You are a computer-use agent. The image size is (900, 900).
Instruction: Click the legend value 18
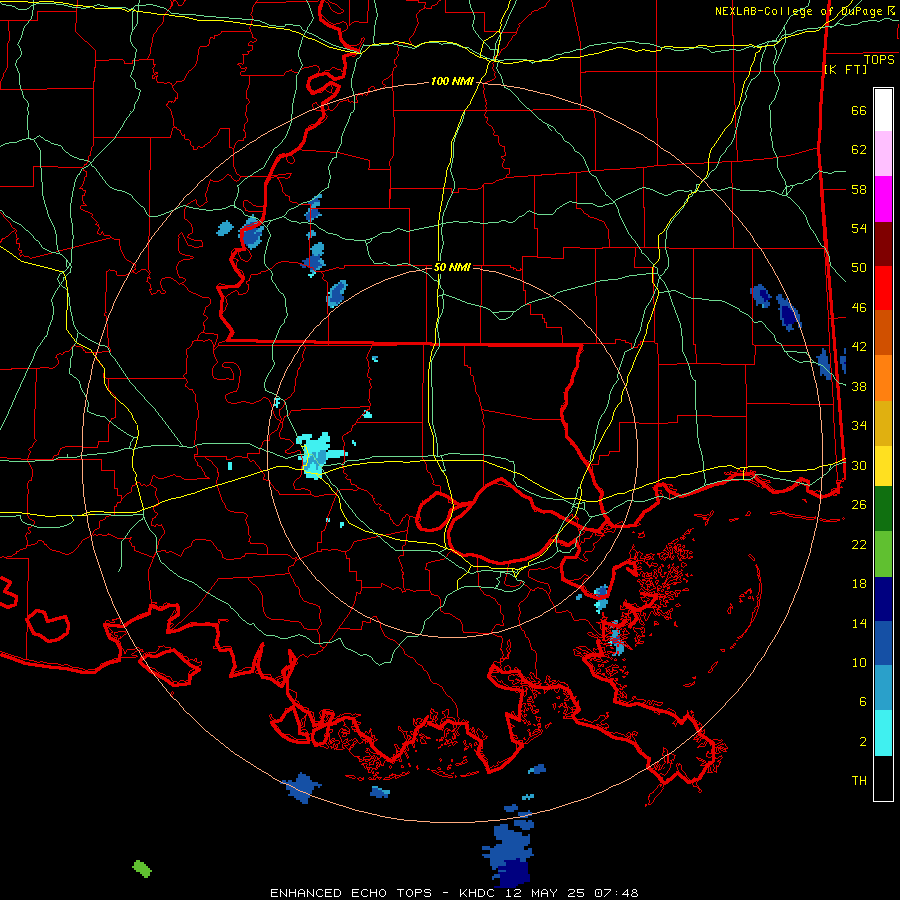pos(859,584)
